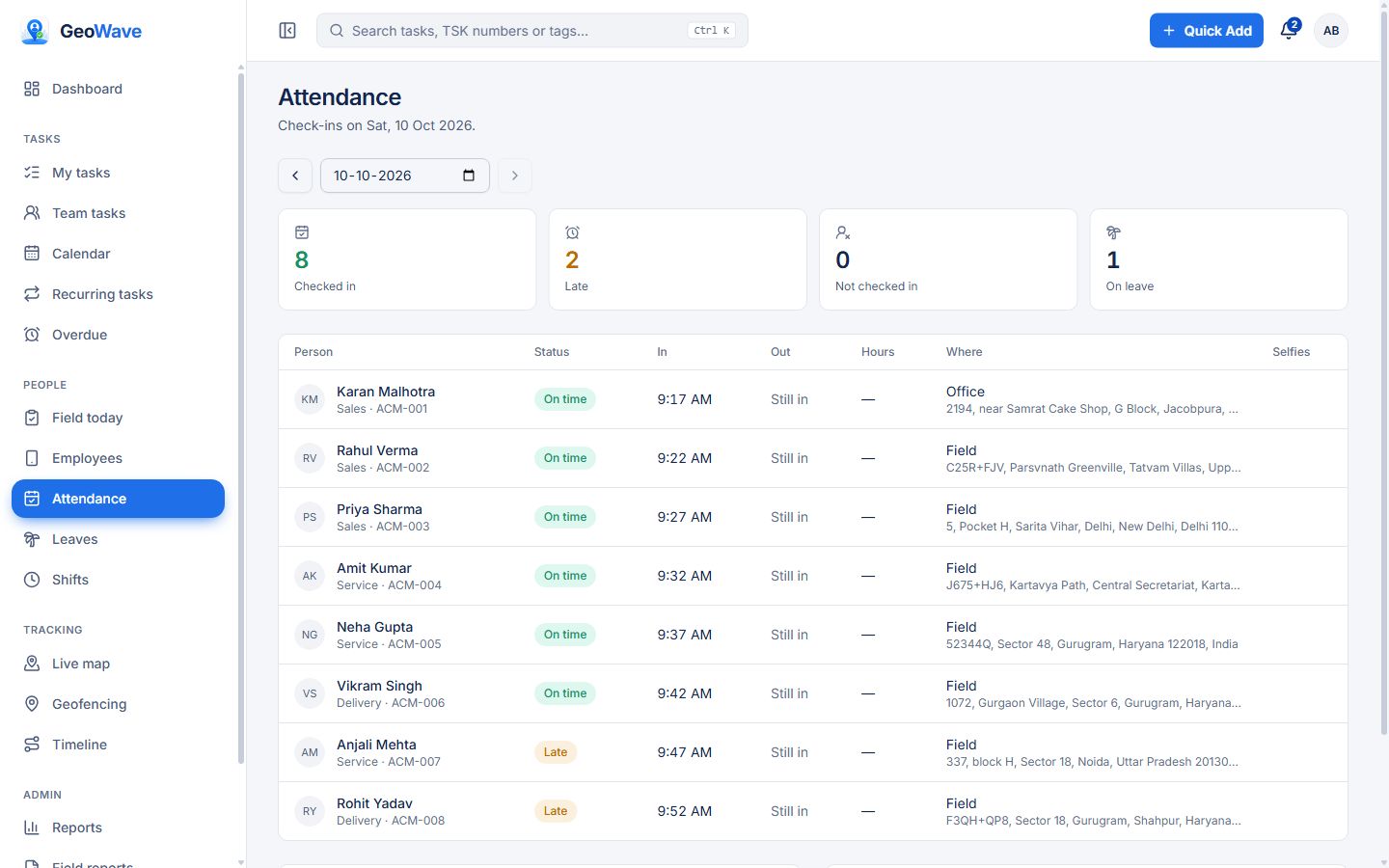Collapse the sidebar panel icon

287,31
